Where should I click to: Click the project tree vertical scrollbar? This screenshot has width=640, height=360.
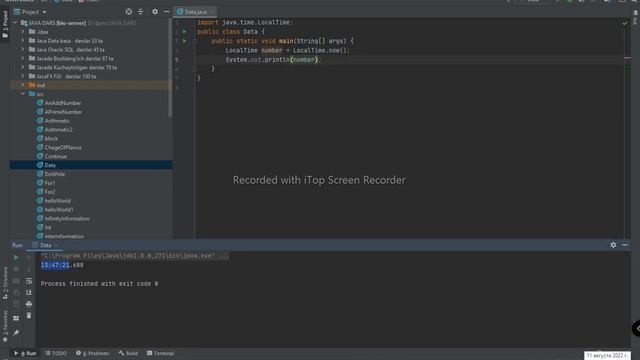tap(170, 68)
